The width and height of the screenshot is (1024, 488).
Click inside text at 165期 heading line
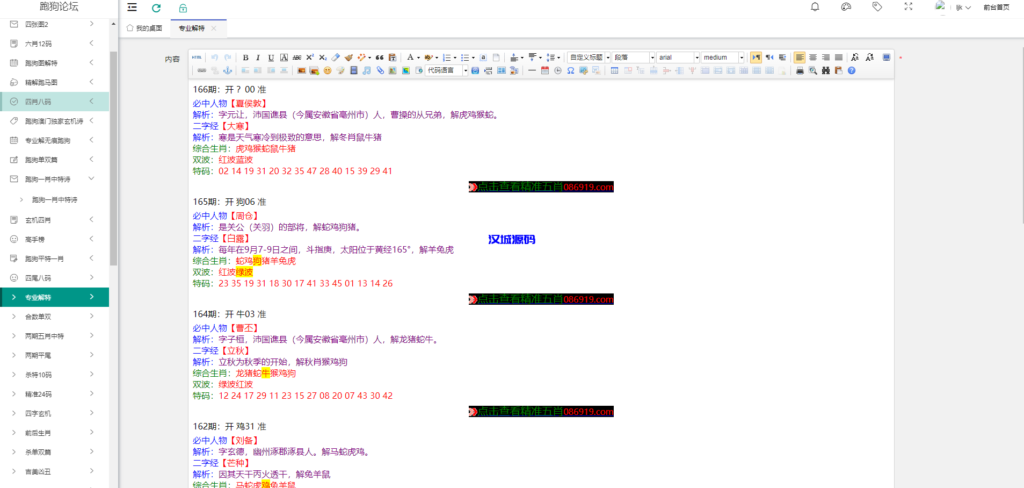point(230,202)
